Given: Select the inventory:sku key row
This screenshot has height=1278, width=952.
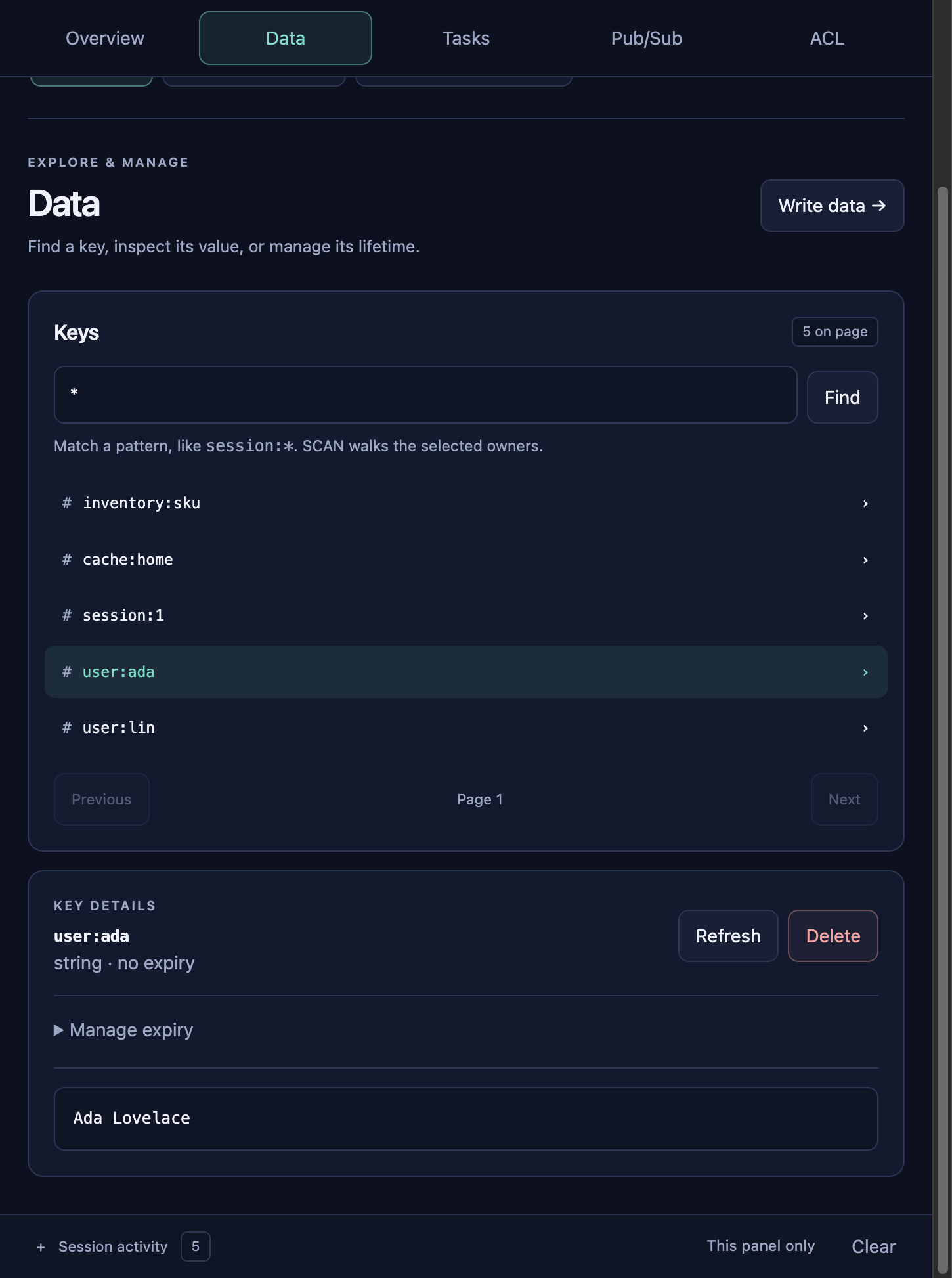Looking at the screenshot, I should pyautogui.click(x=466, y=503).
